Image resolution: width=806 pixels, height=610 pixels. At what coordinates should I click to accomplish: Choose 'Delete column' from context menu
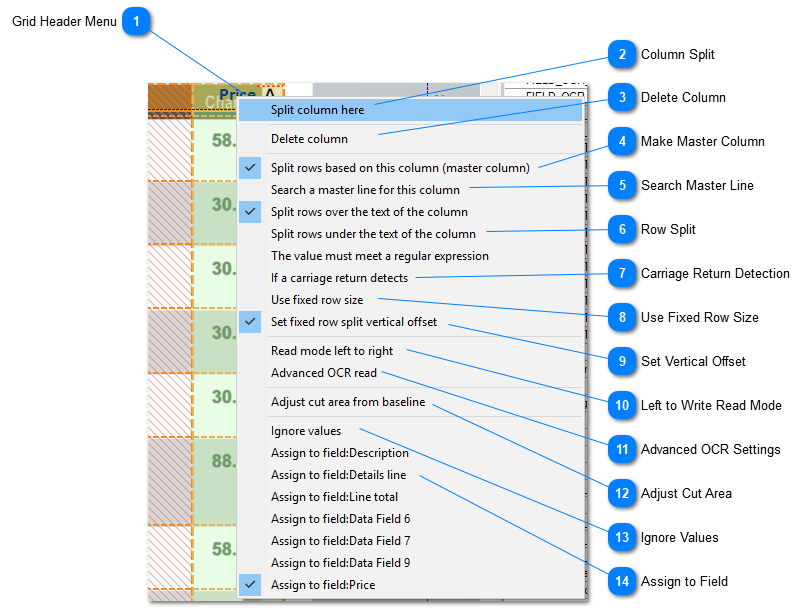point(410,139)
